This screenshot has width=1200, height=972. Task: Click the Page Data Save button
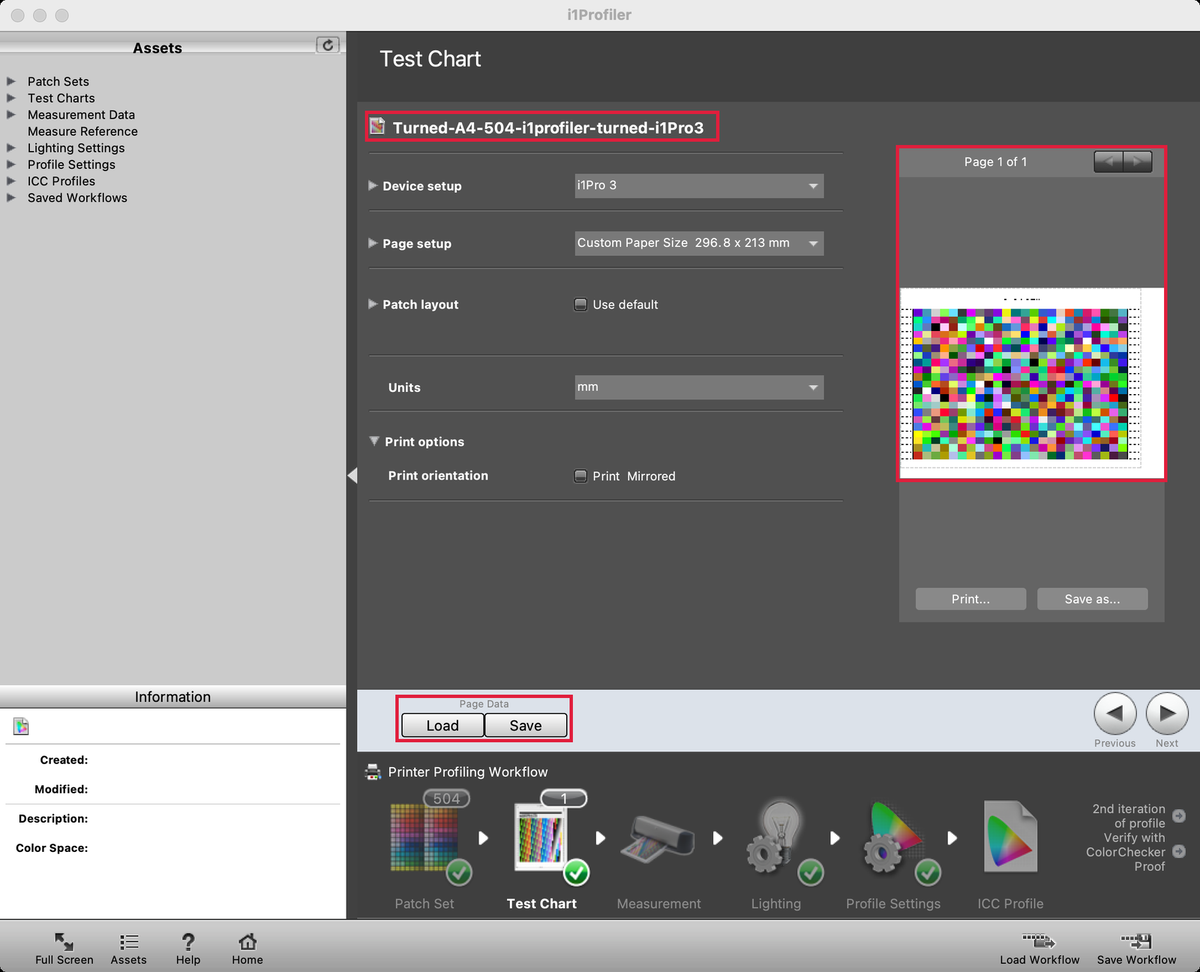click(x=526, y=726)
